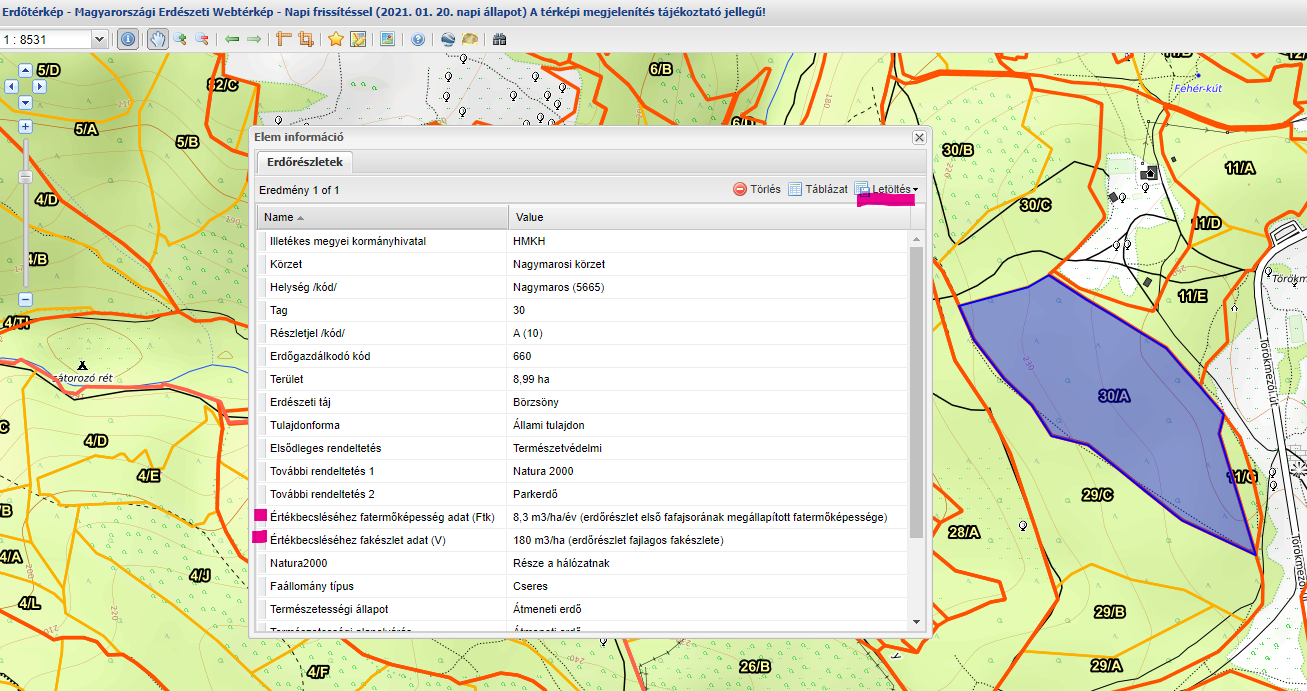Image resolution: width=1307 pixels, height=691 pixels.
Task: Select the Erdőrészletek tab
Action: 304,161
